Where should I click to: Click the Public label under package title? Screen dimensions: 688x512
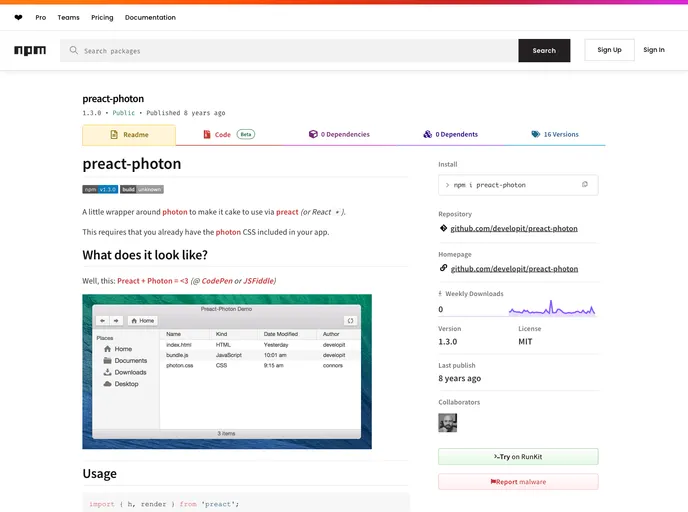click(124, 113)
